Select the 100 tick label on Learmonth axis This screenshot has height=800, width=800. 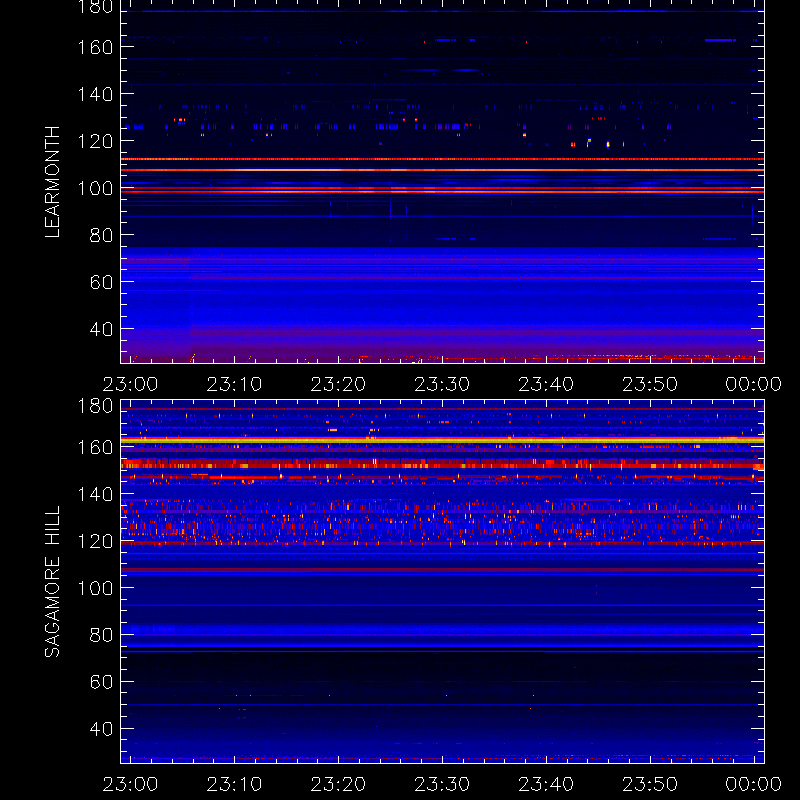coord(95,188)
